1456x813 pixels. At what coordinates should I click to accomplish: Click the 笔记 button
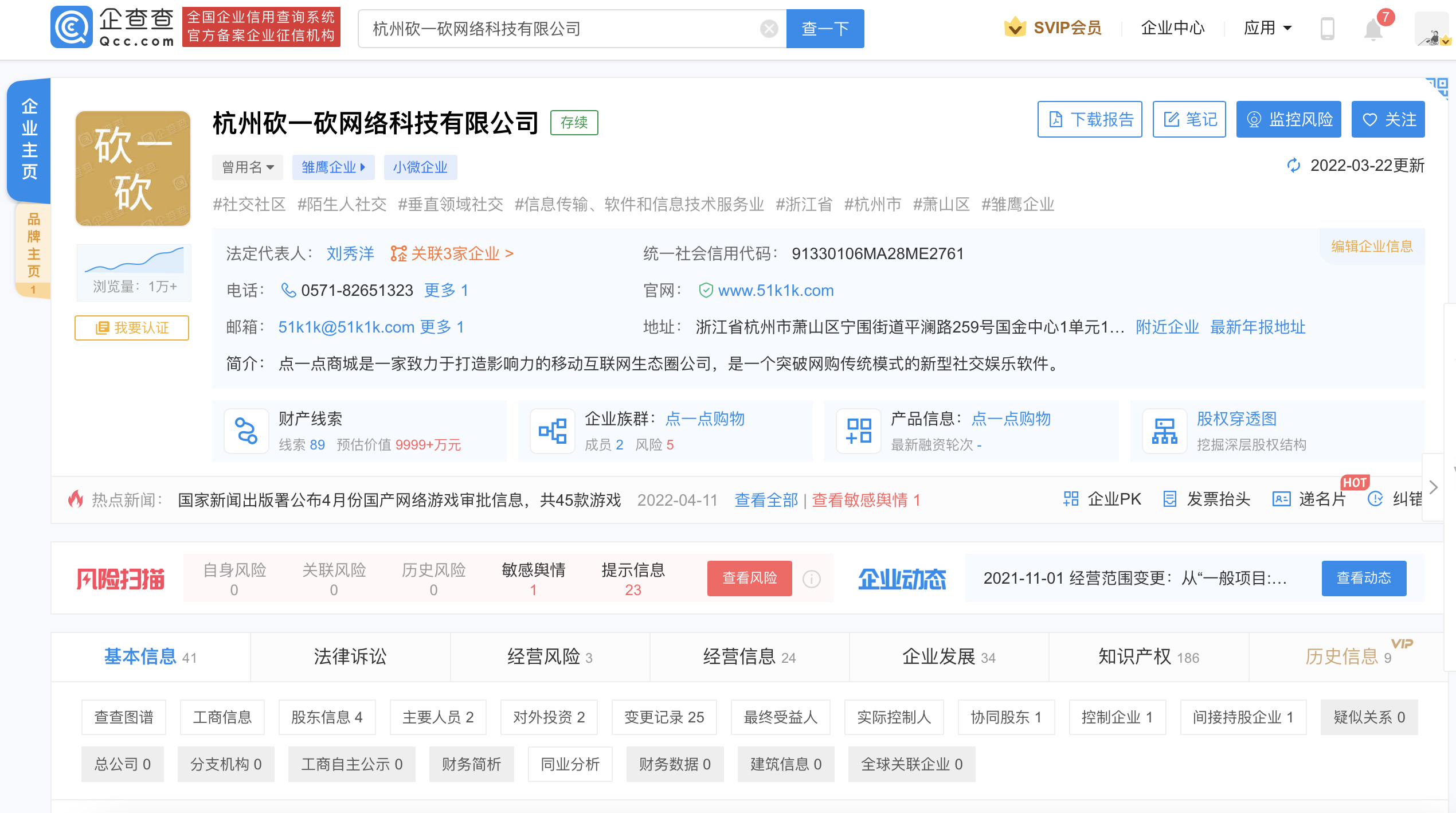tap(1189, 119)
